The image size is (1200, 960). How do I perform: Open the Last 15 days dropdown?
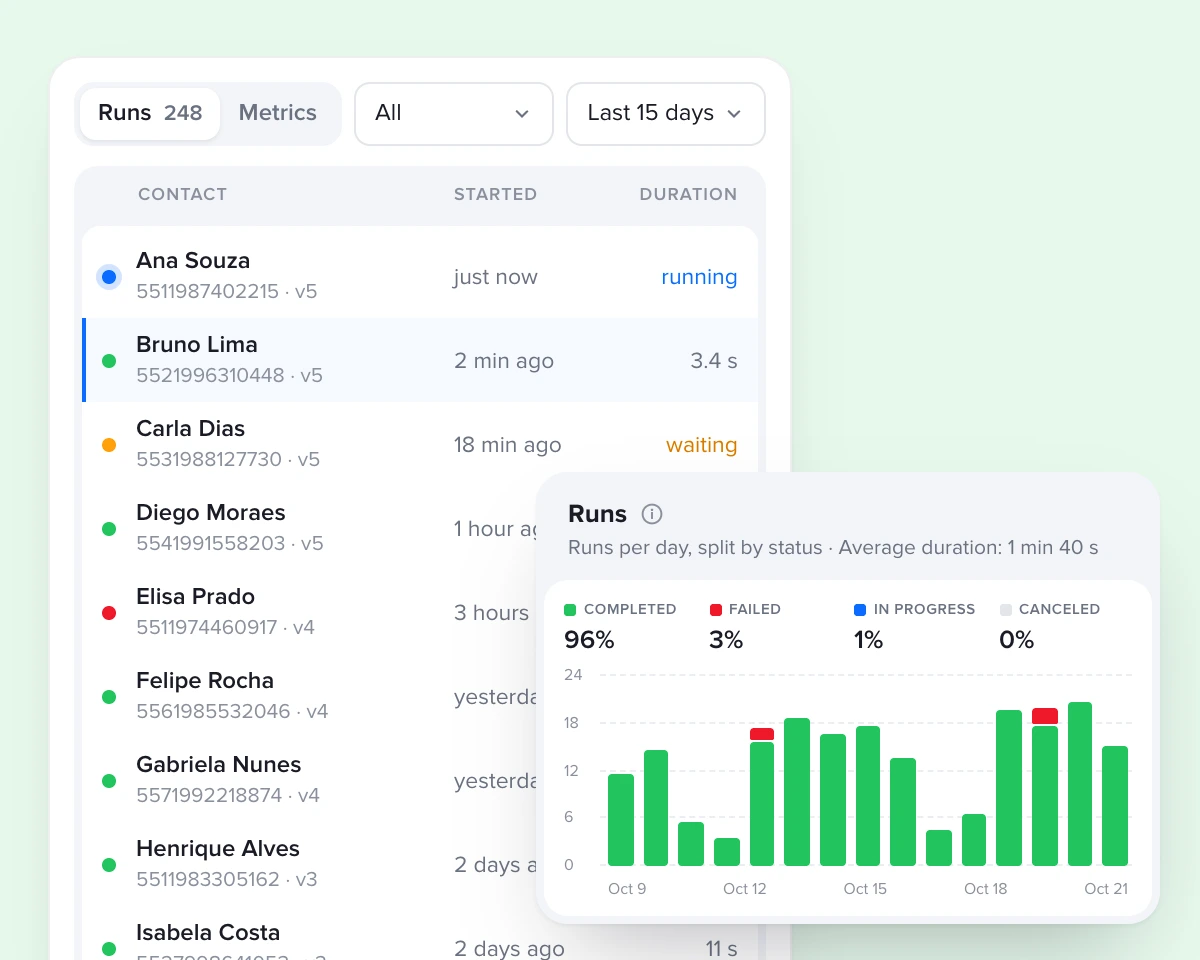(666, 113)
